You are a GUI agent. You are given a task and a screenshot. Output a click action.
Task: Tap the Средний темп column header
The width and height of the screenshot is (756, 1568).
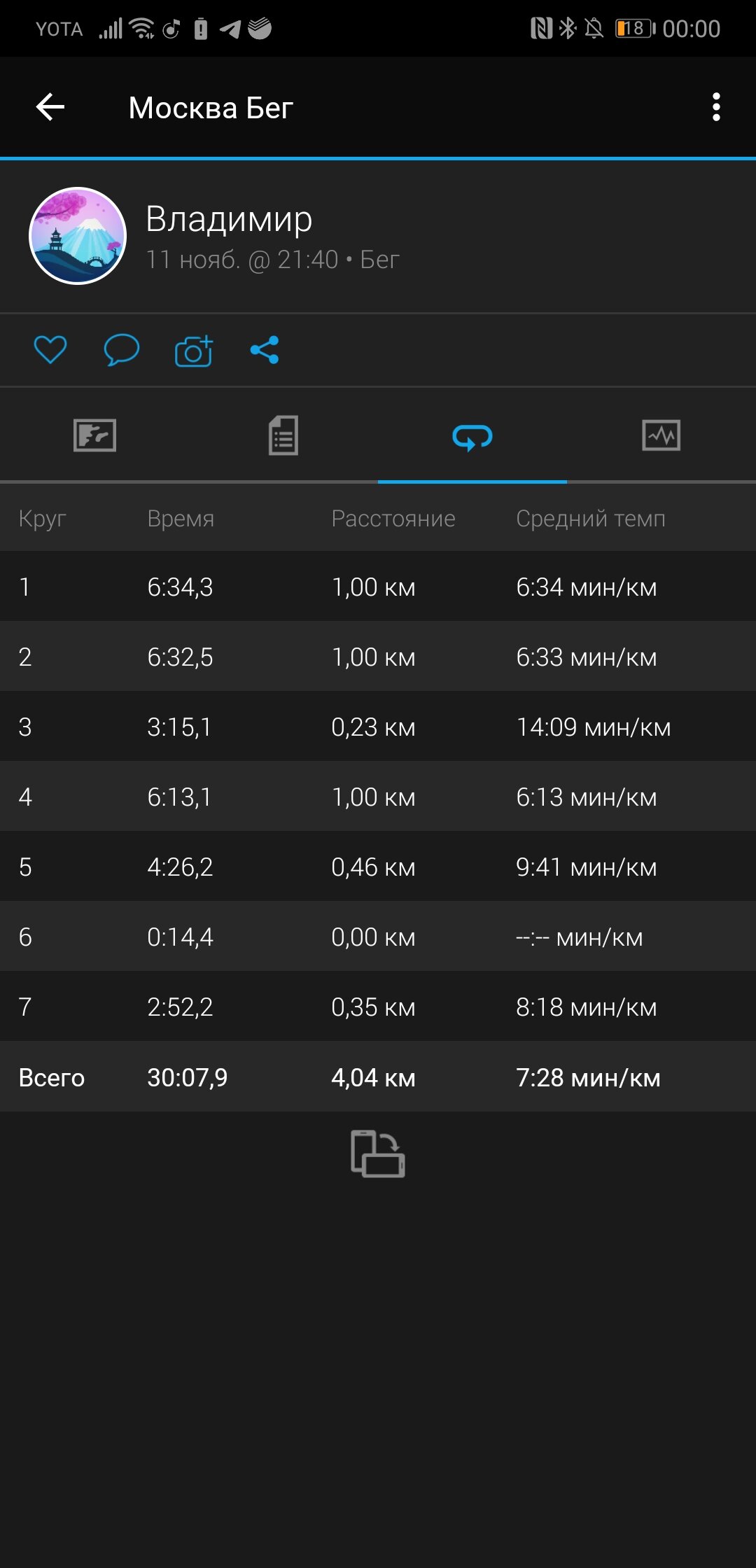tap(591, 519)
